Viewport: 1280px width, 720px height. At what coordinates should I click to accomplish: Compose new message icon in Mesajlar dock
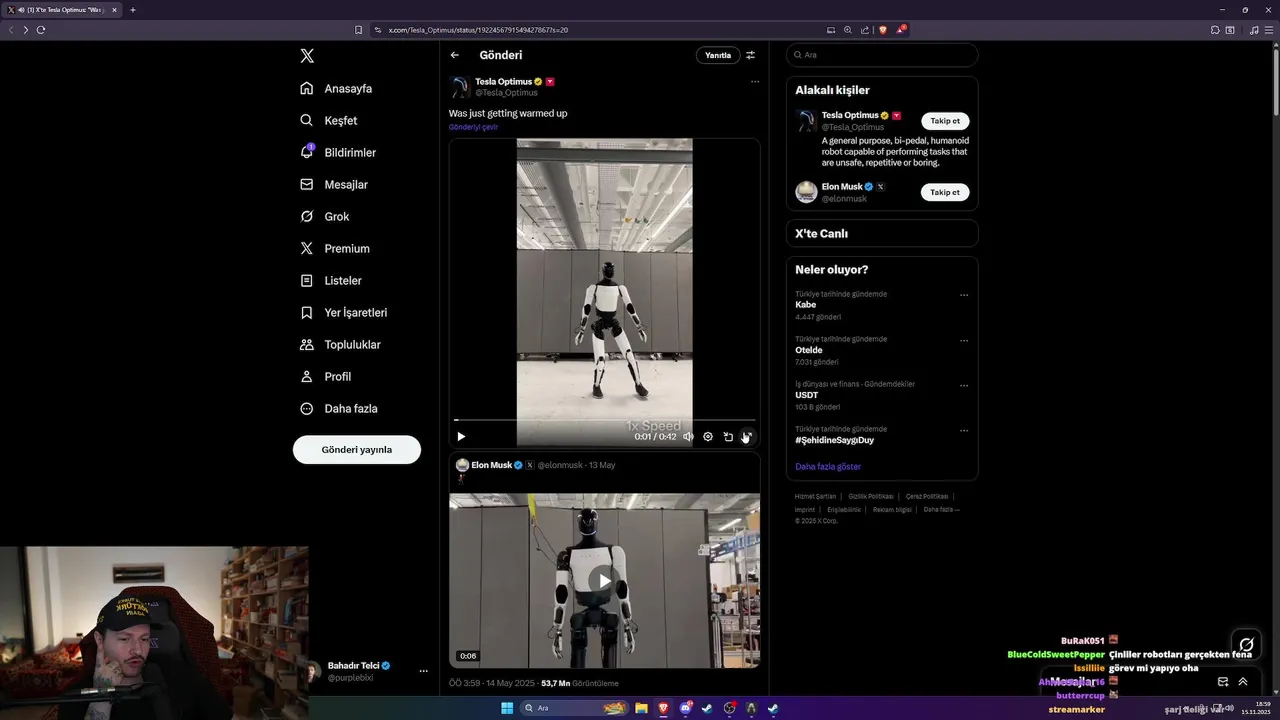(x=1222, y=682)
